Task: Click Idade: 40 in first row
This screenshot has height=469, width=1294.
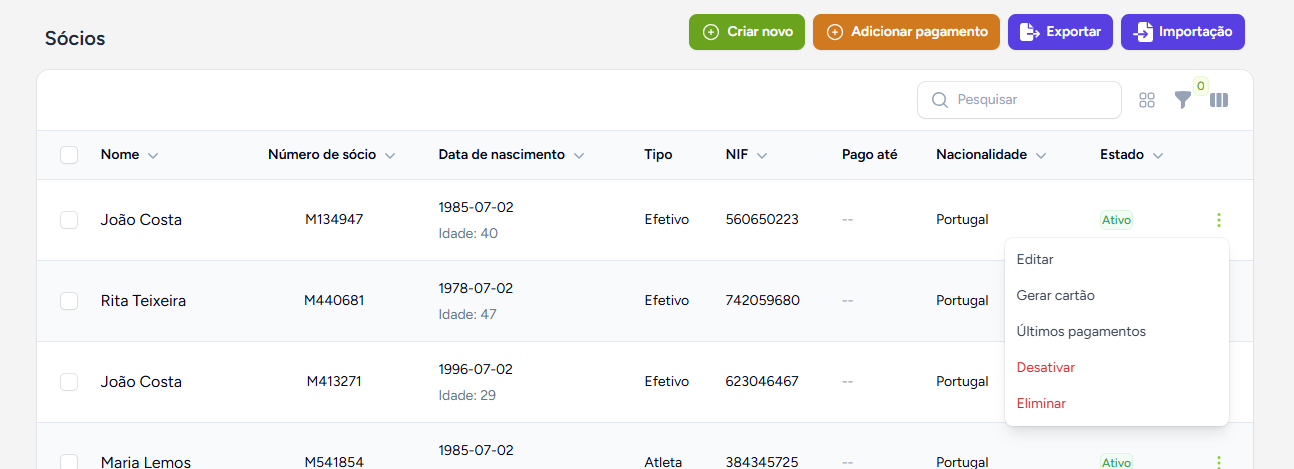Action: [x=468, y=234]
